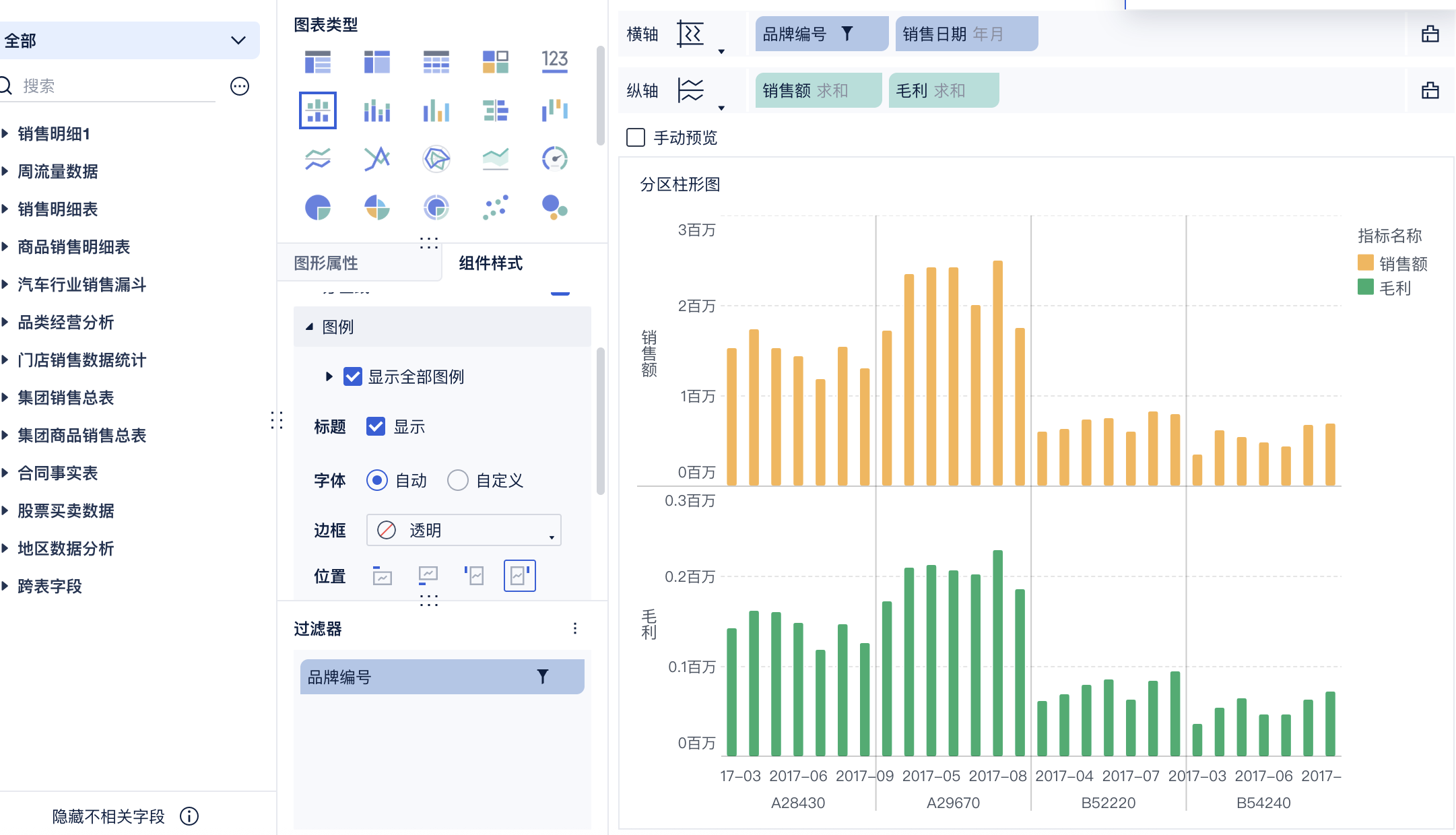Viewport: 1456px width, 835px height.
Task: Switch to the 组件样式 tab
Action: click(x=490, y=263)
